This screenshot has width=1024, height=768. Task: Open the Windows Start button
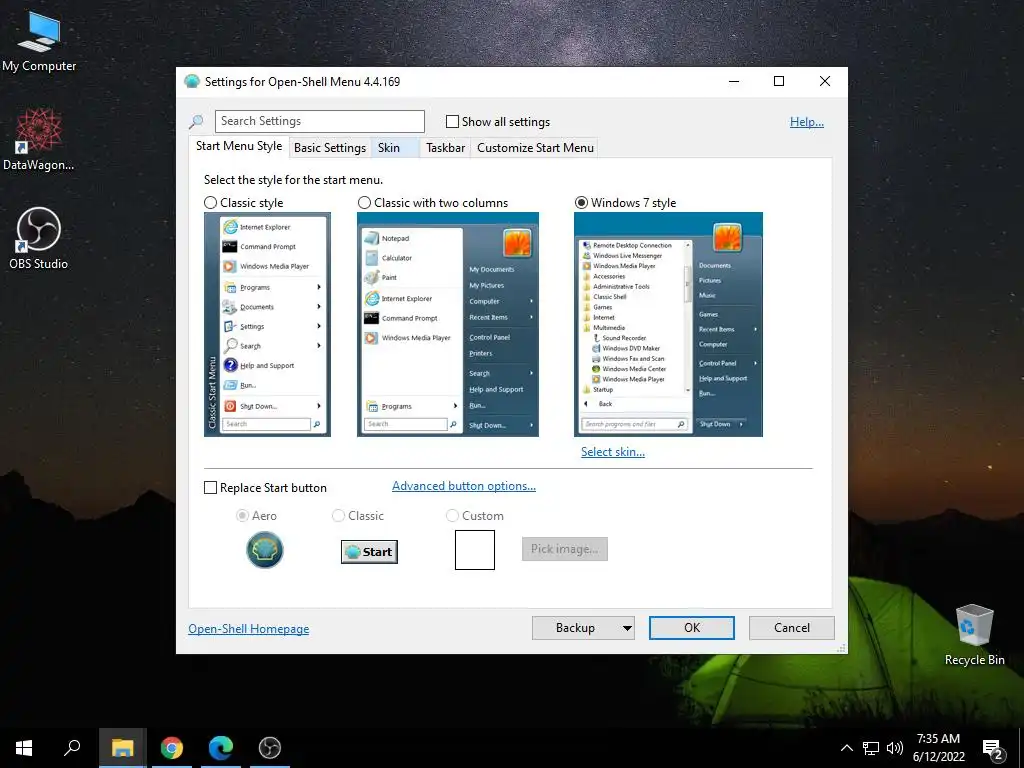(24, 748)
